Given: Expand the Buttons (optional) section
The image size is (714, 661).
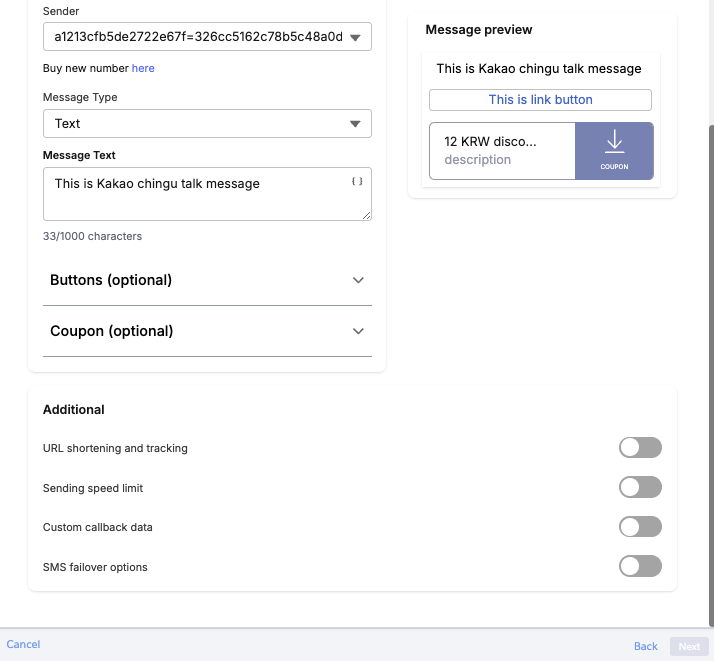Looking at the screenshot, I should (207, 280).
